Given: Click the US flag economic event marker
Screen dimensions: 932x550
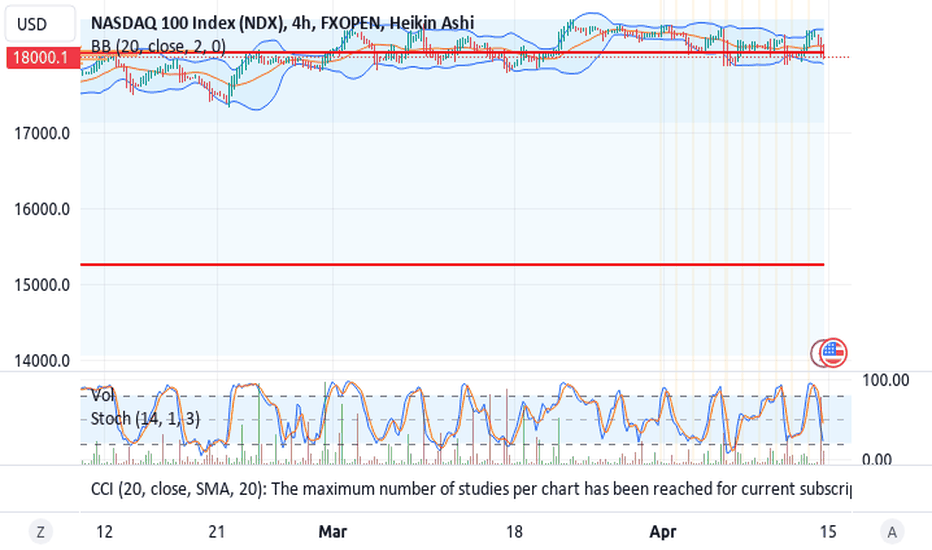Looking at the screenshot, I should (833, 353).
